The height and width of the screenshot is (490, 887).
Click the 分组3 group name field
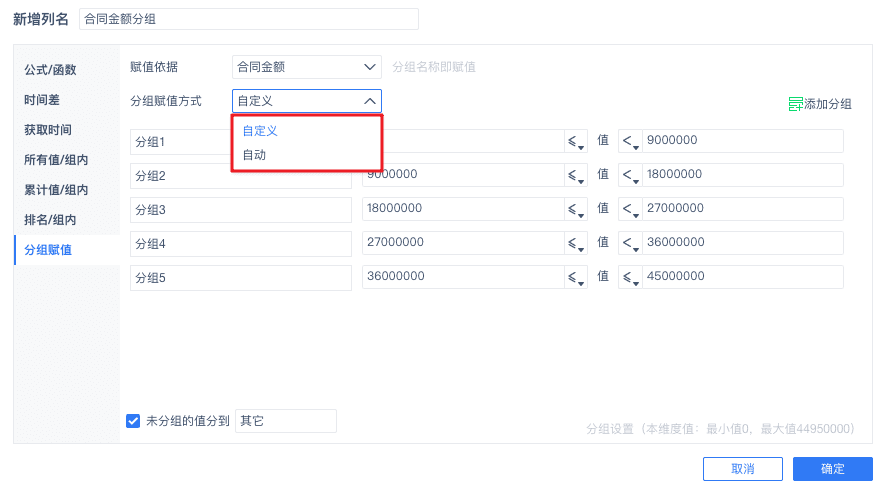240,210
